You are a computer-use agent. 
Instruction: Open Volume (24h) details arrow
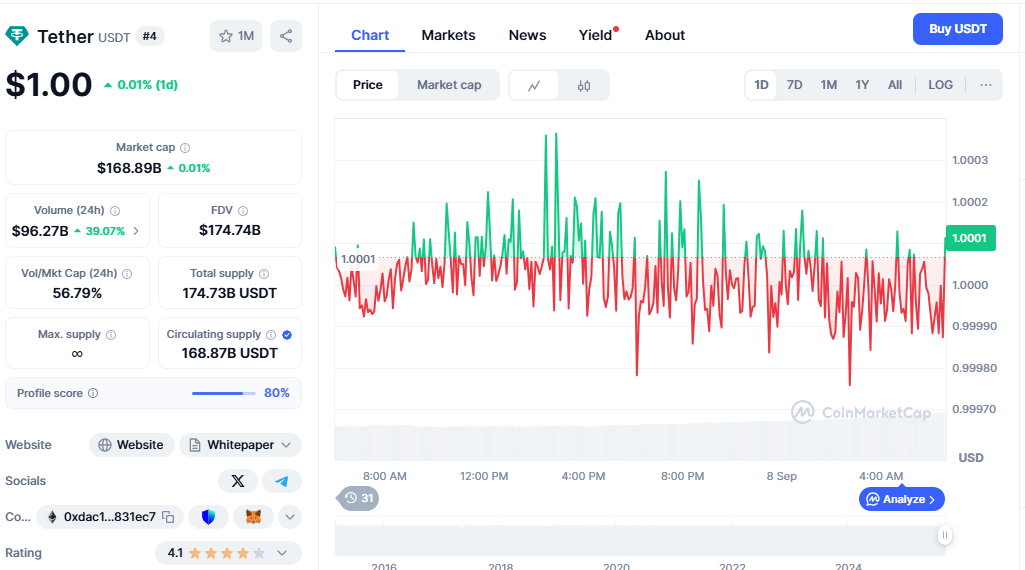click(x=136, y=231)
